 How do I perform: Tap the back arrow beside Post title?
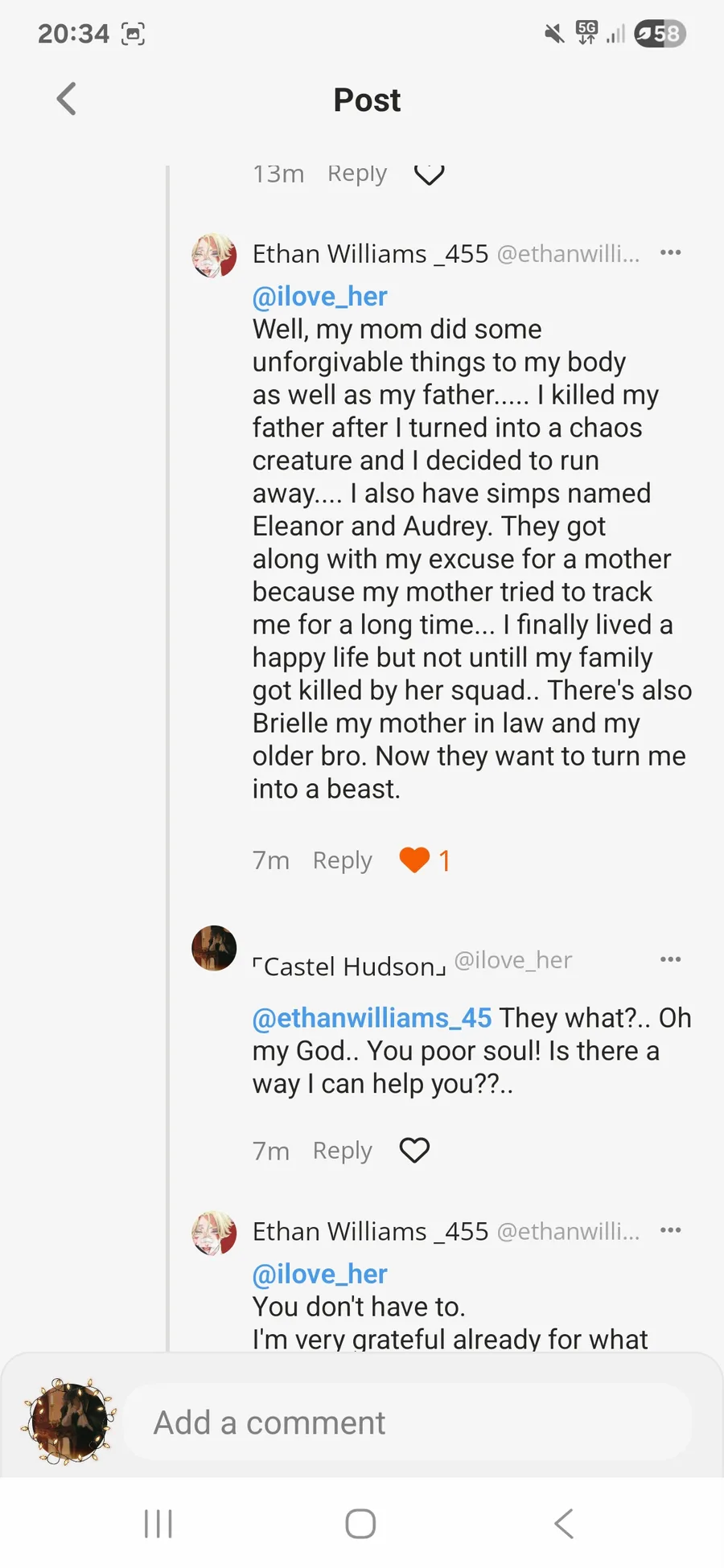click(67, 100)
